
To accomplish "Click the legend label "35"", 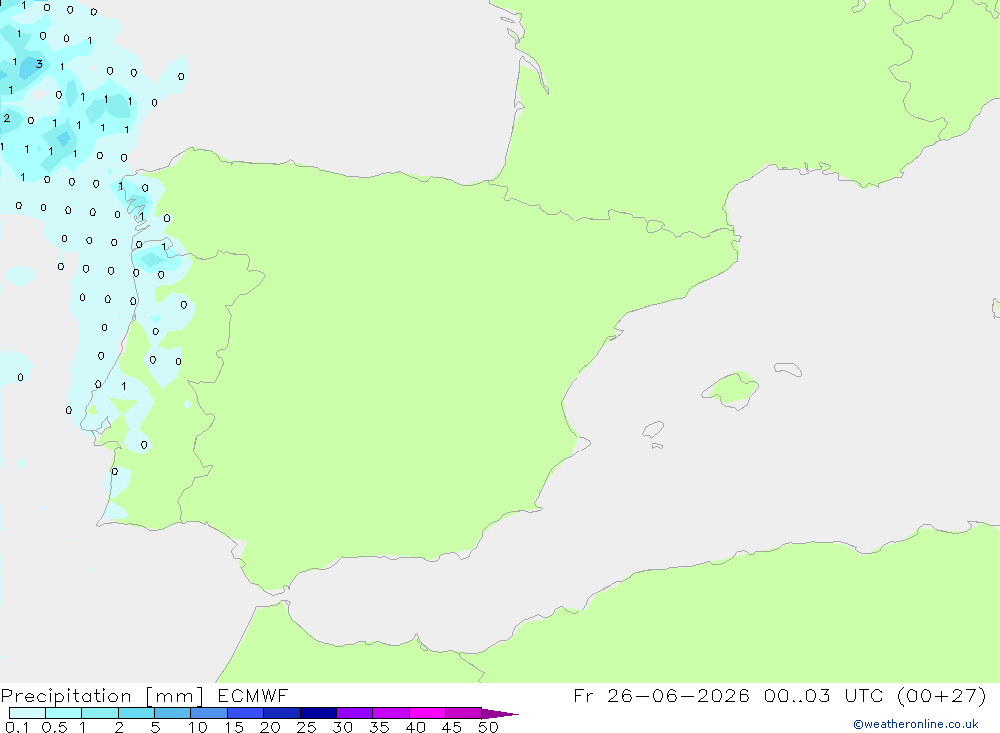I will 379,727.
